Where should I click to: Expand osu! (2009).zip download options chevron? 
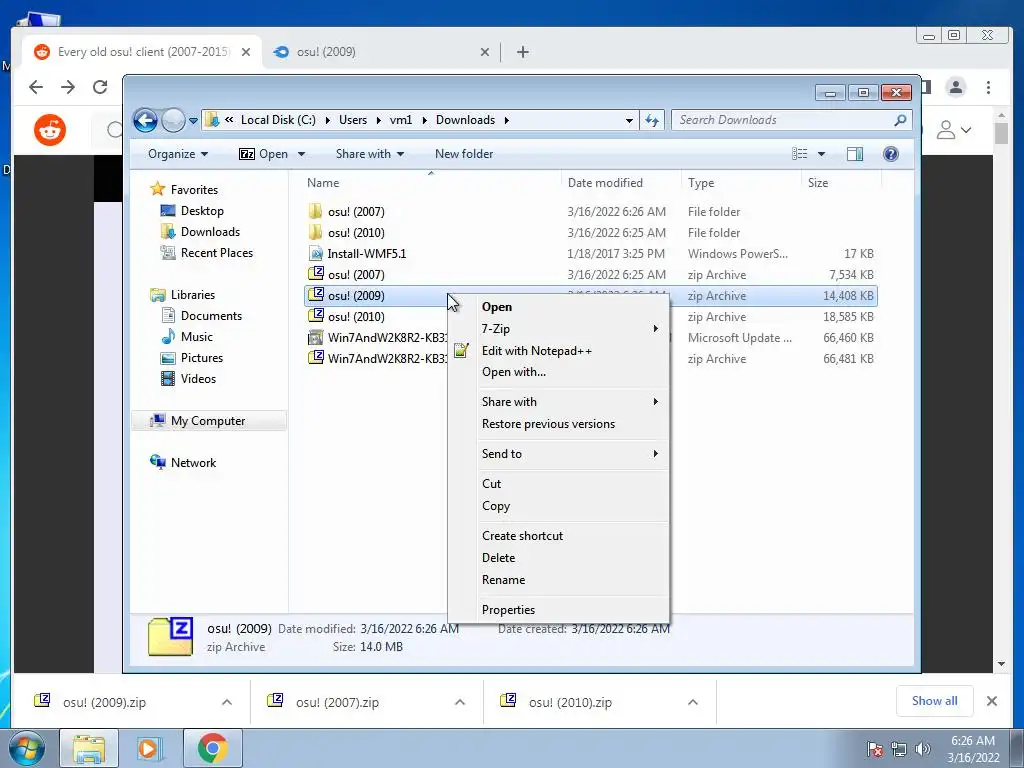point(227,702)
